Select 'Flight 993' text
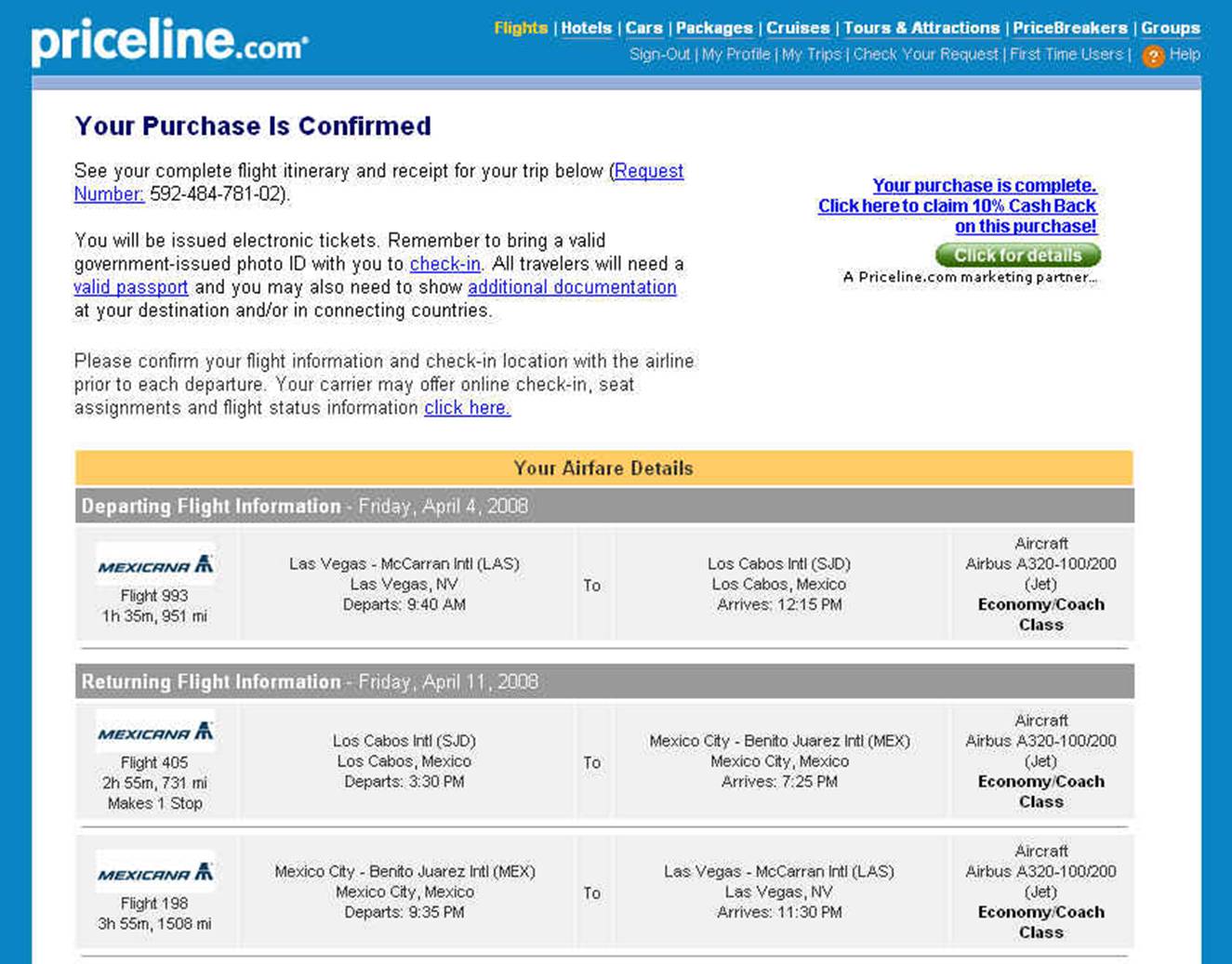The height and width of the screenshot is (964, 1232). click(154, 596)
